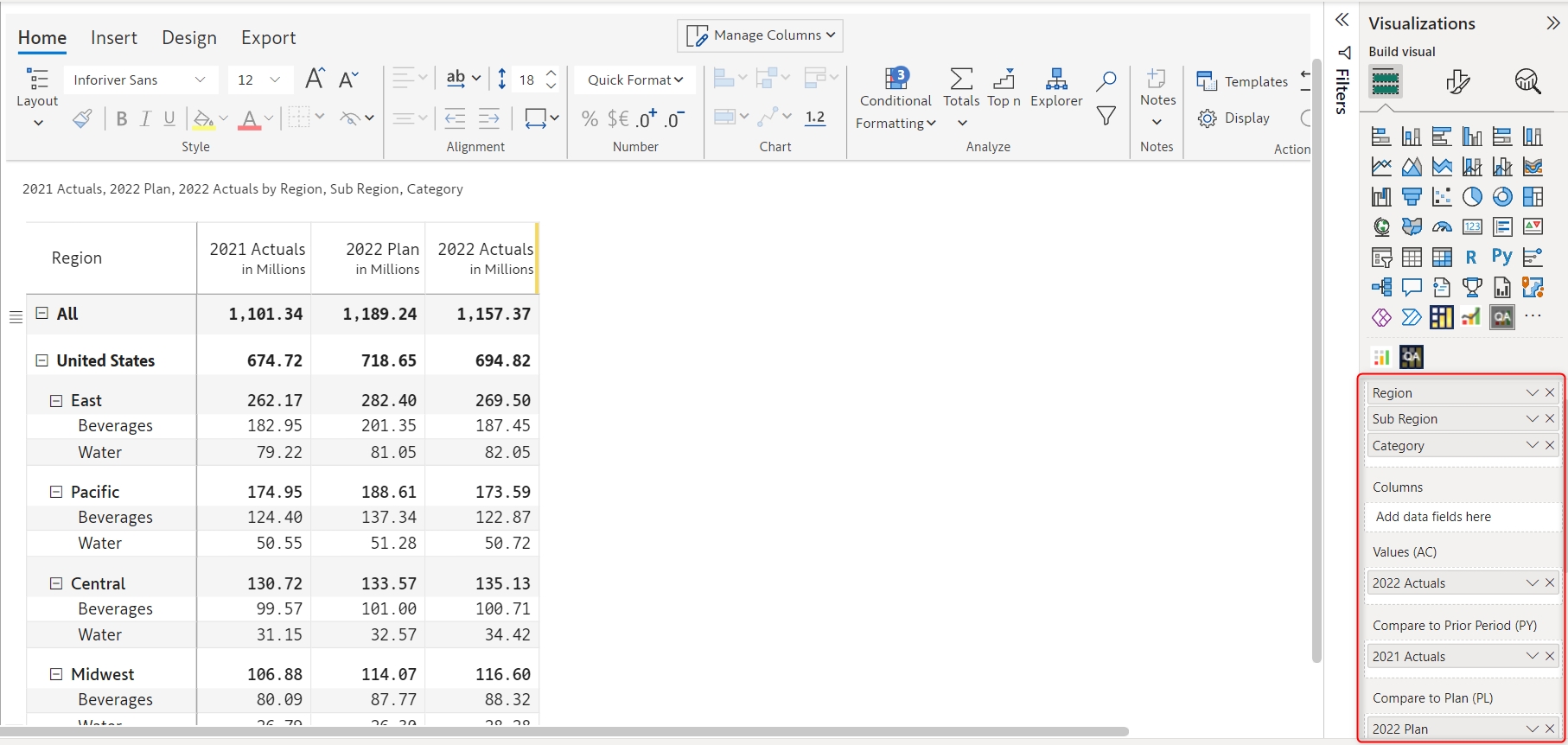This screenshot has width=1568, height=745.
Task: Toggle bold text formatting
Action: tap(121, 118)
